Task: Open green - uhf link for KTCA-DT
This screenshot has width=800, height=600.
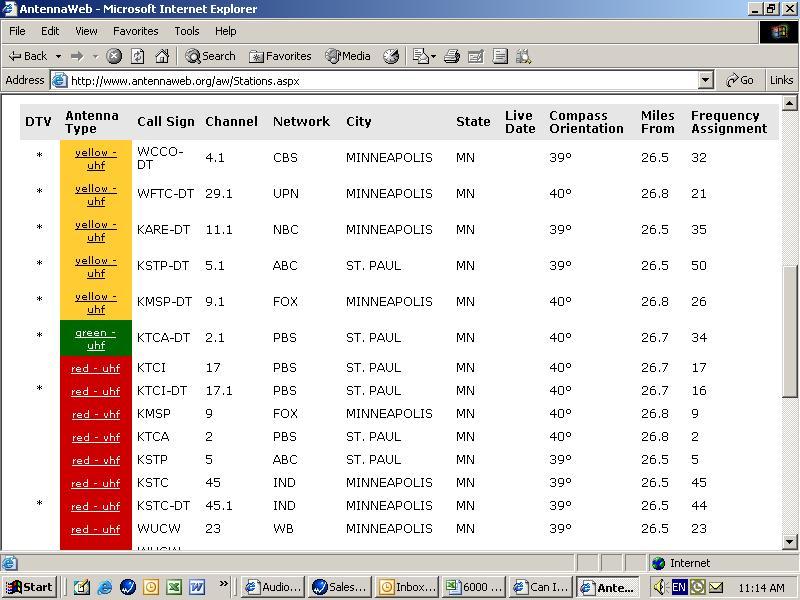Action: coord(96,339)
